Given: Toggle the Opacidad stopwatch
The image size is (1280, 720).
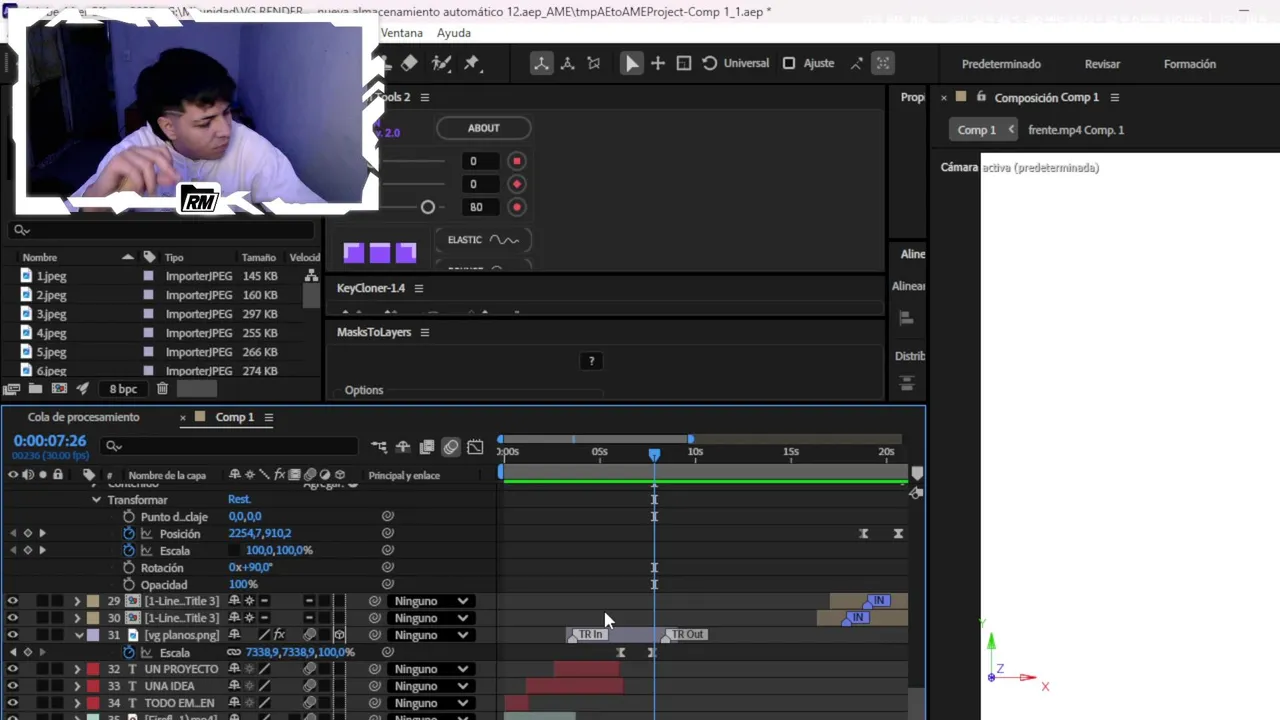Looking at the screenshot, I should coord(129,585).
